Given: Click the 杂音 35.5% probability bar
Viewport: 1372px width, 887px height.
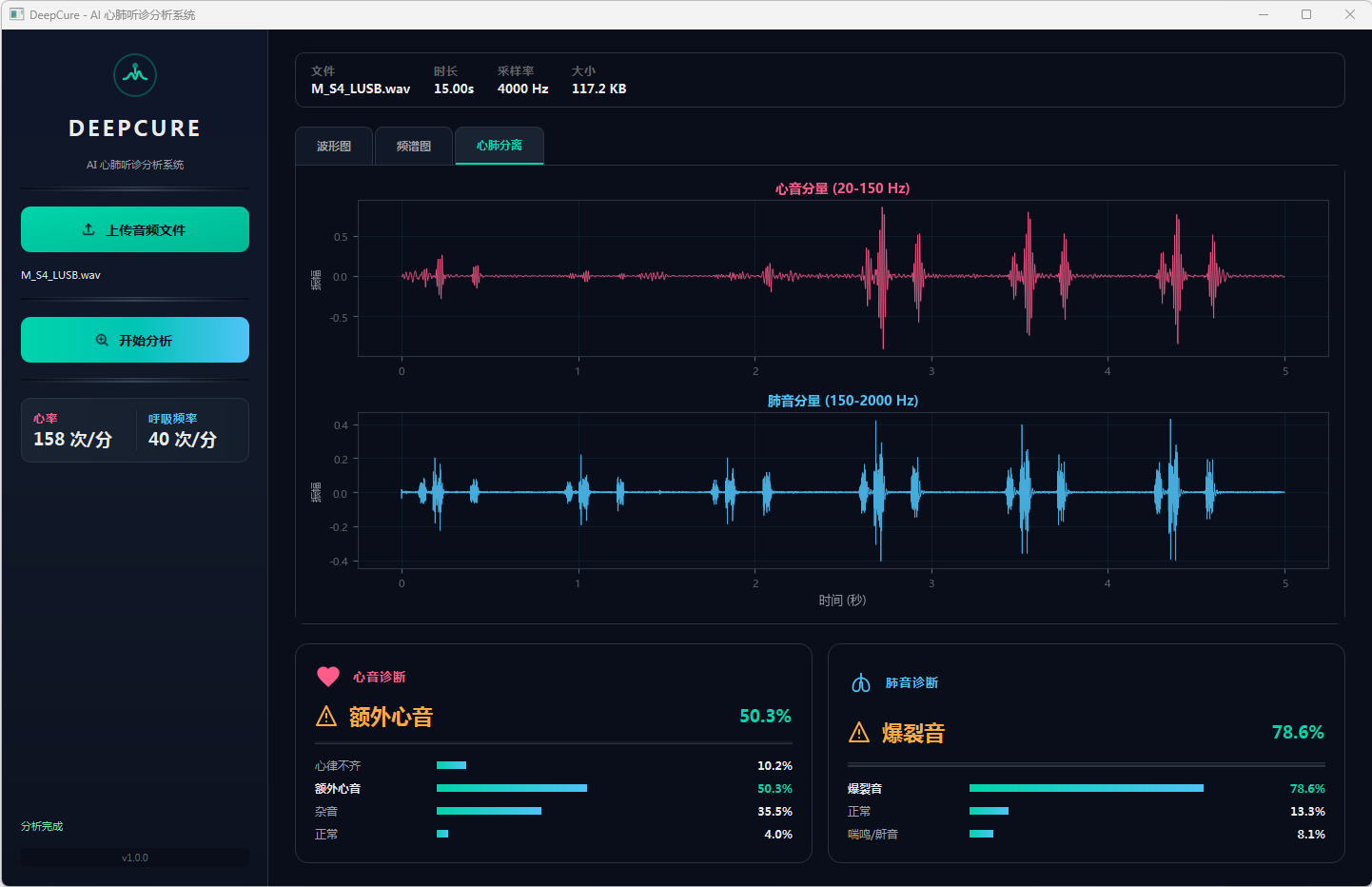Looking at the screenshot, I should (x=489, y=811).
